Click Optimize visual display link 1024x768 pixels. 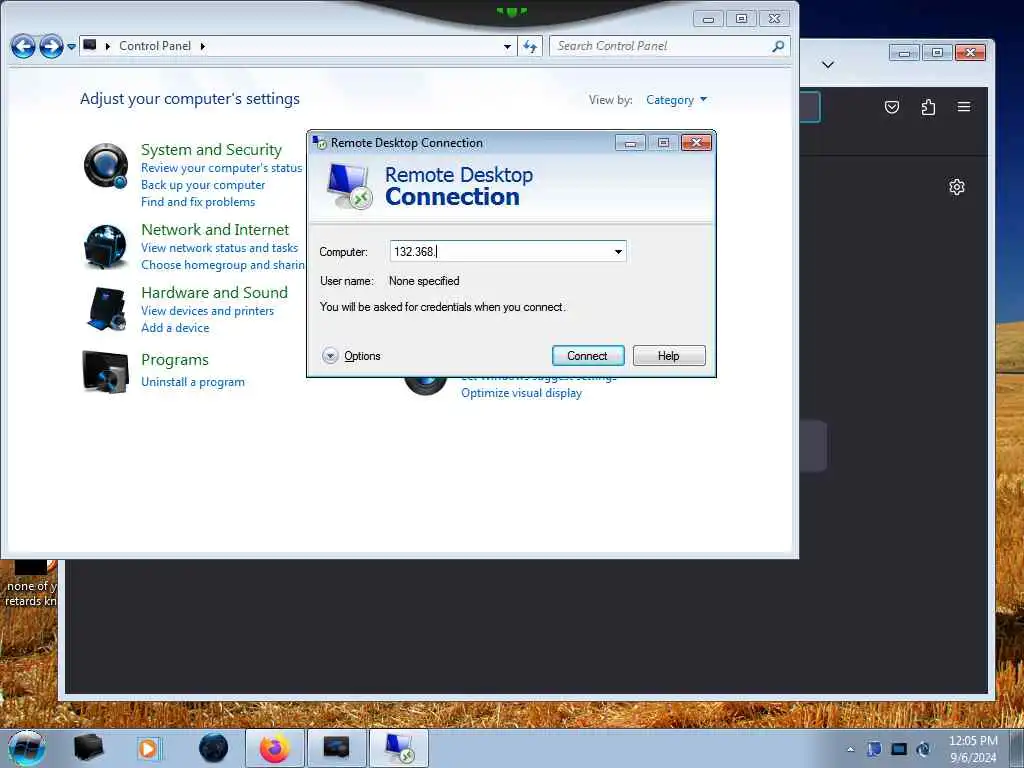pyautogui.click(x=521, y=393)
